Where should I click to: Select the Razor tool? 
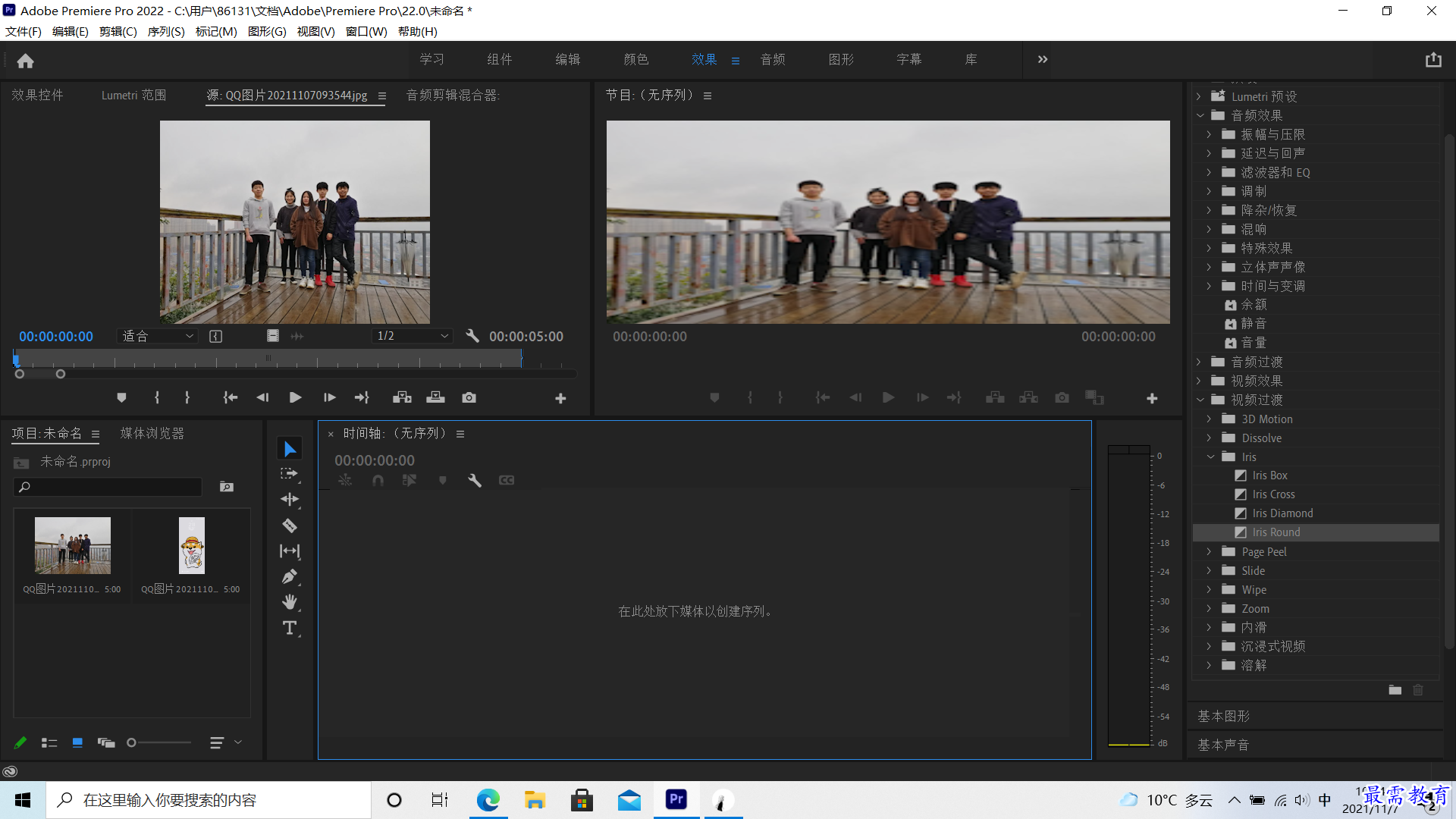click(x=290, y=525)
